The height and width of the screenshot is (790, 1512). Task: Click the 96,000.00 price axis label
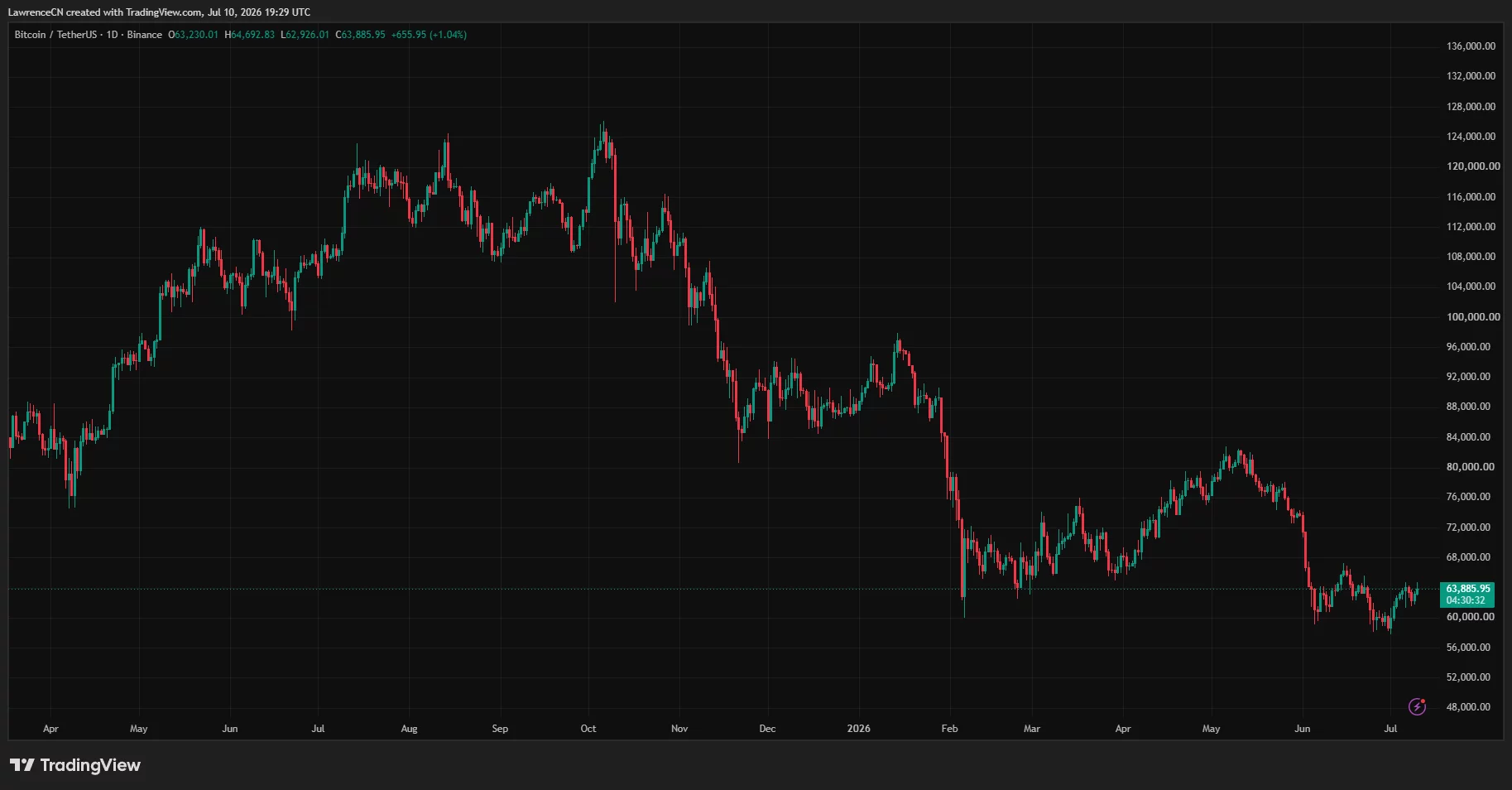(x=1468, y=347)
